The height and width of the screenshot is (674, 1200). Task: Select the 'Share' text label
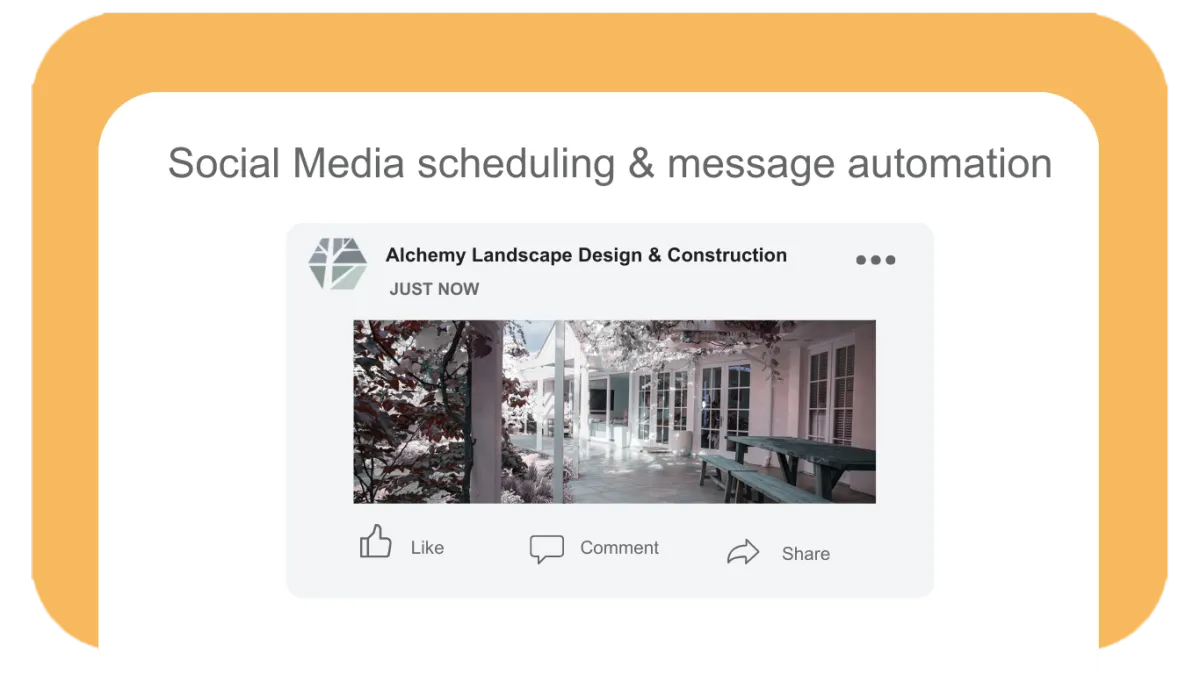point(806,554)
